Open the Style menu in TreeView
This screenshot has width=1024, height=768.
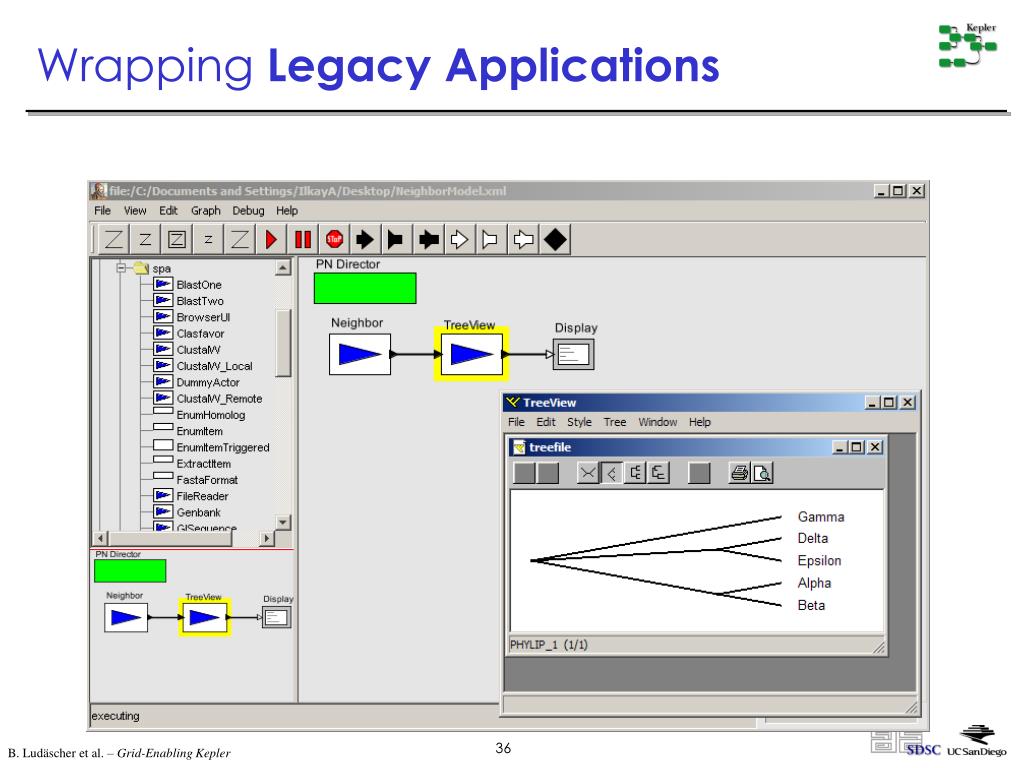579,422
